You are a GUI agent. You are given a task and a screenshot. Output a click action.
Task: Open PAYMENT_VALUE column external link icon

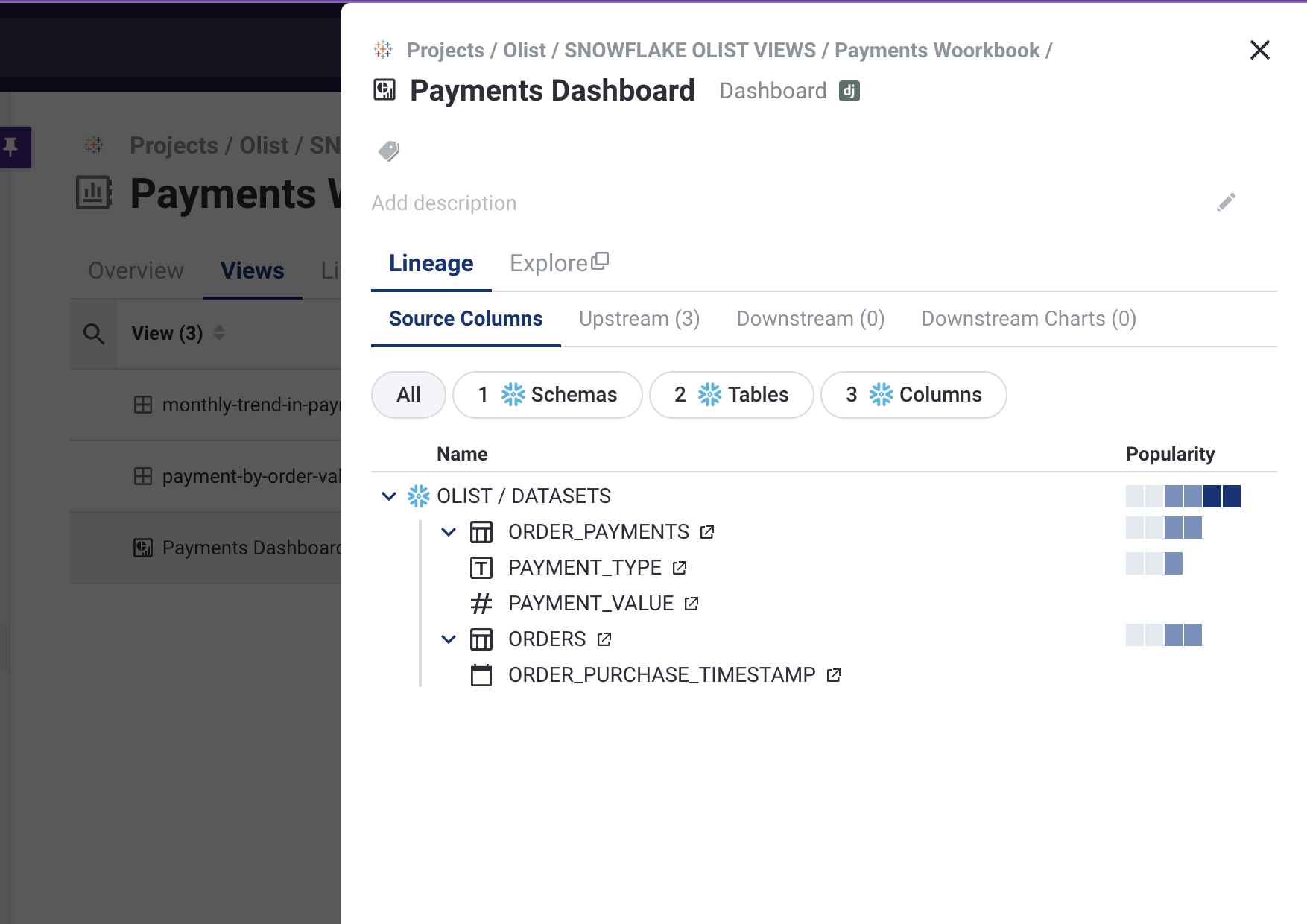(x=692, y=604)
